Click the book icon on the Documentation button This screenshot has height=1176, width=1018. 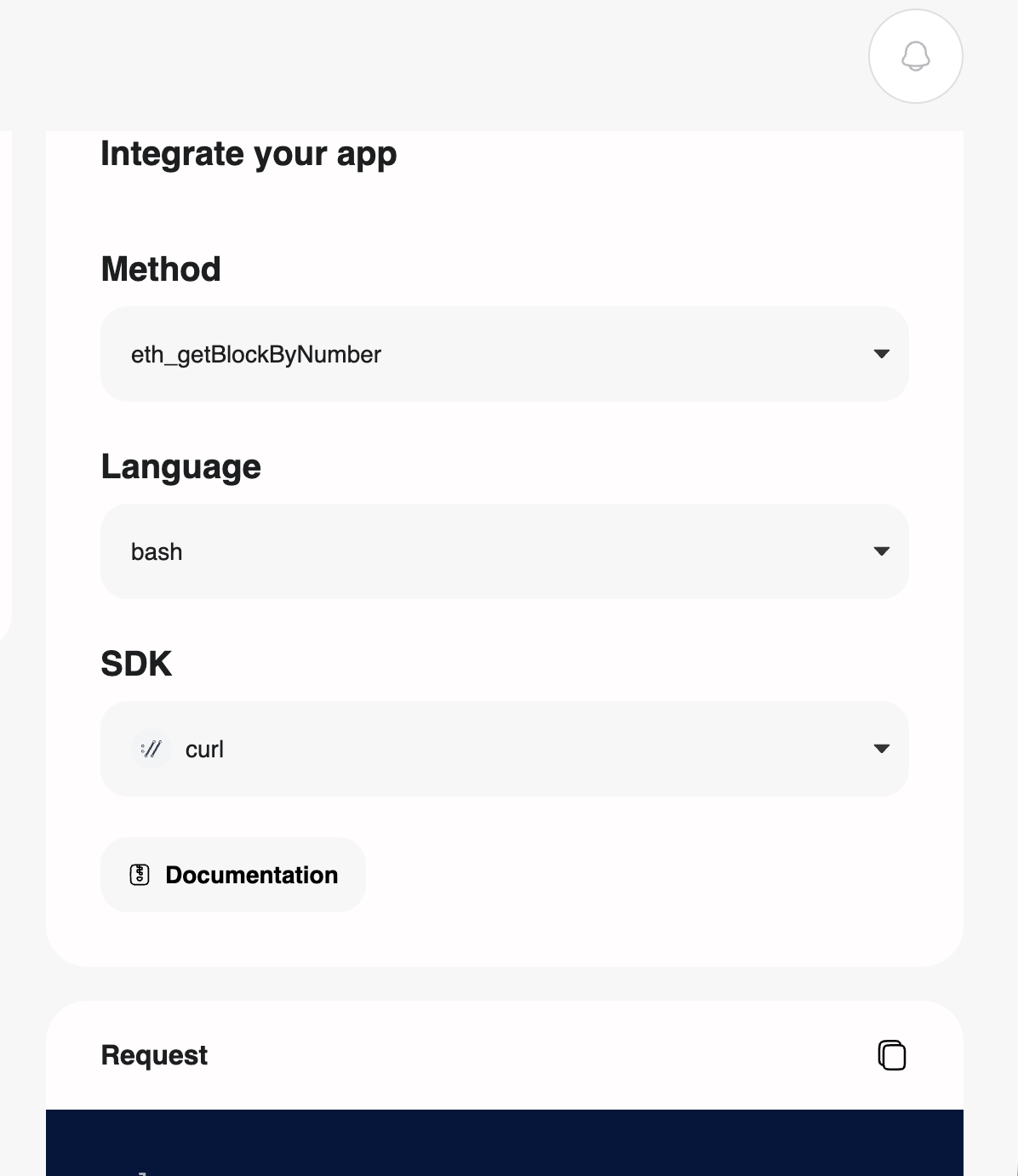pos(139,875)
